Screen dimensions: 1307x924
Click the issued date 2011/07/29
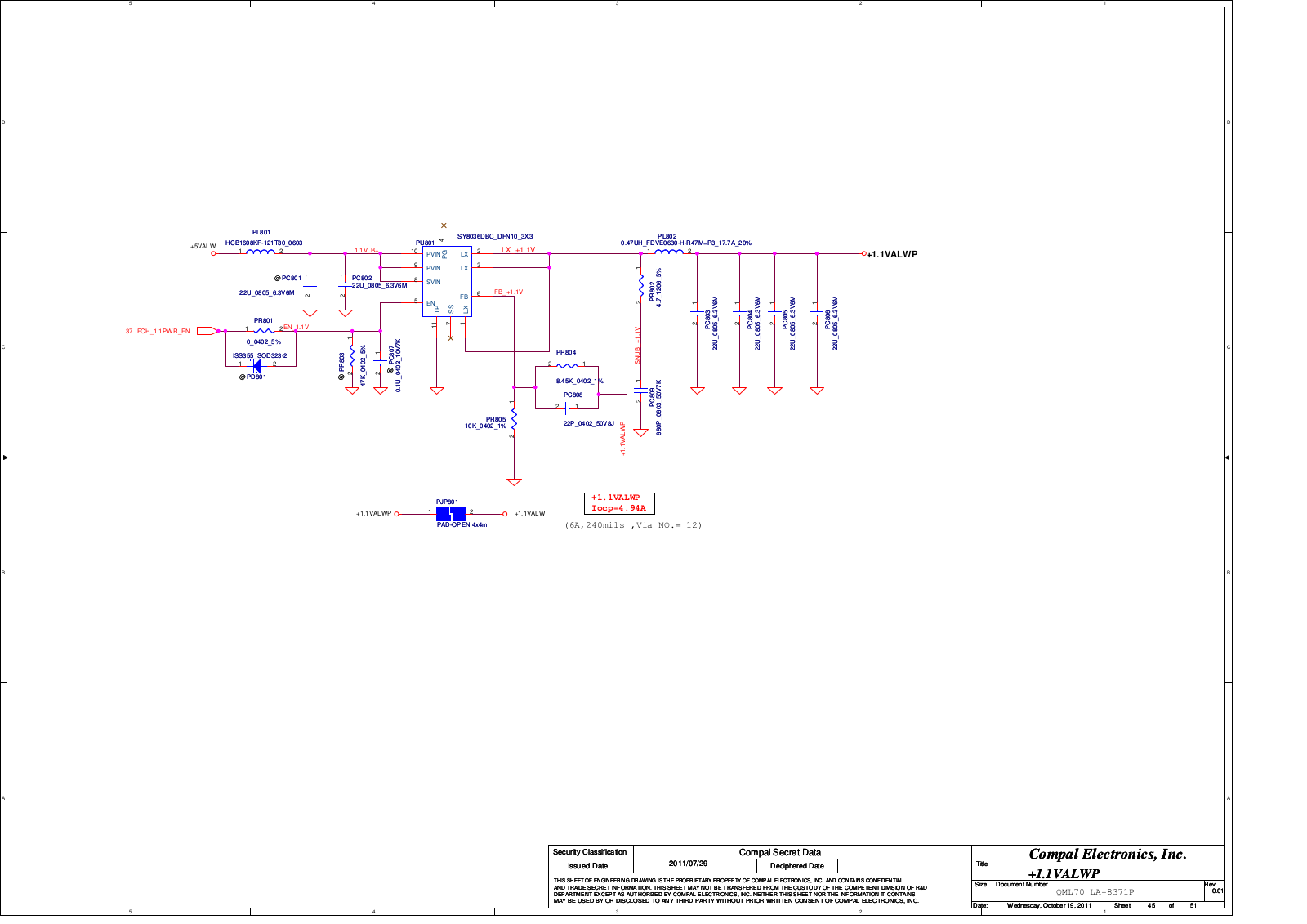point(688,864)
